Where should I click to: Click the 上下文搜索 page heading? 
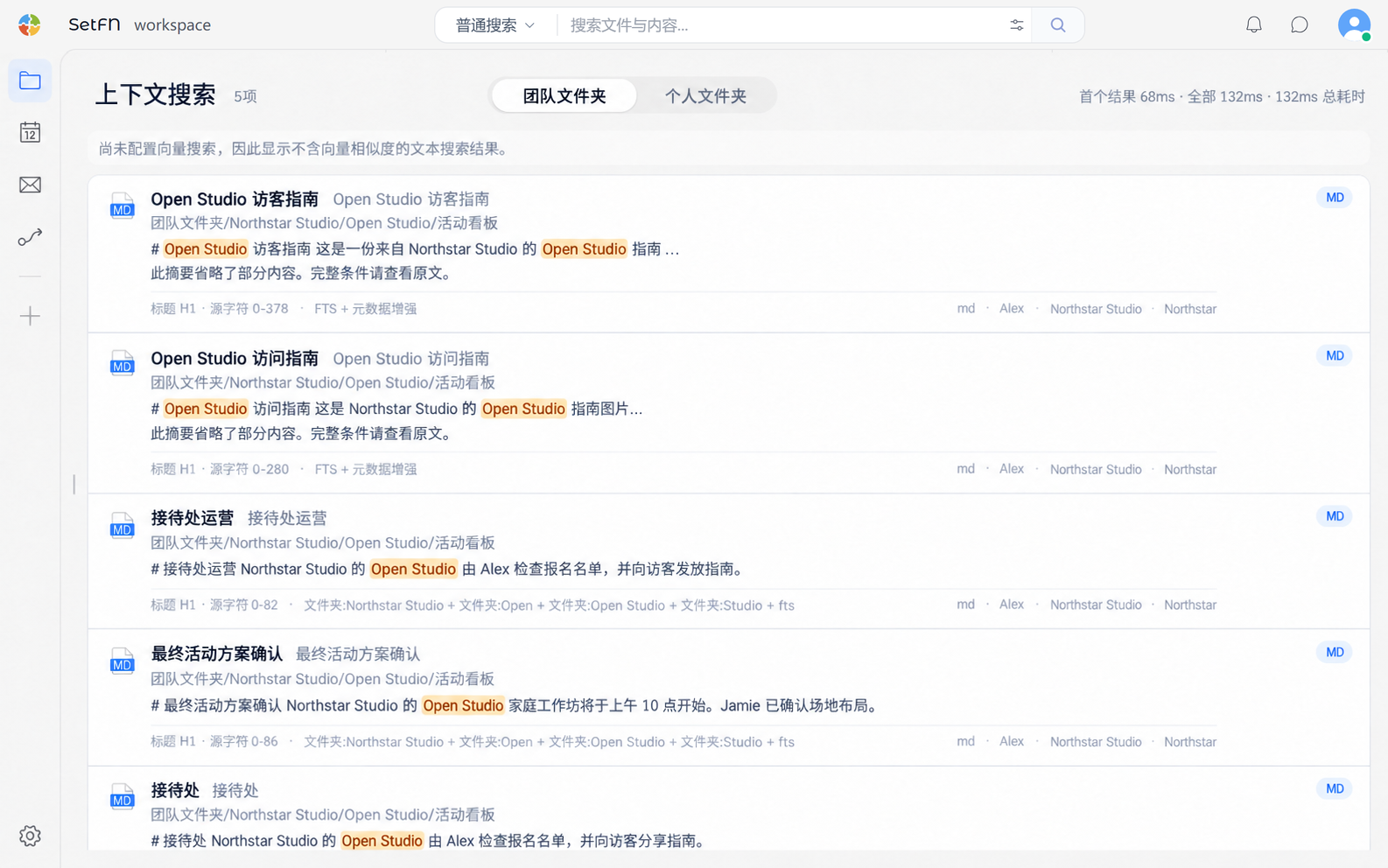[x=156, y=94]
